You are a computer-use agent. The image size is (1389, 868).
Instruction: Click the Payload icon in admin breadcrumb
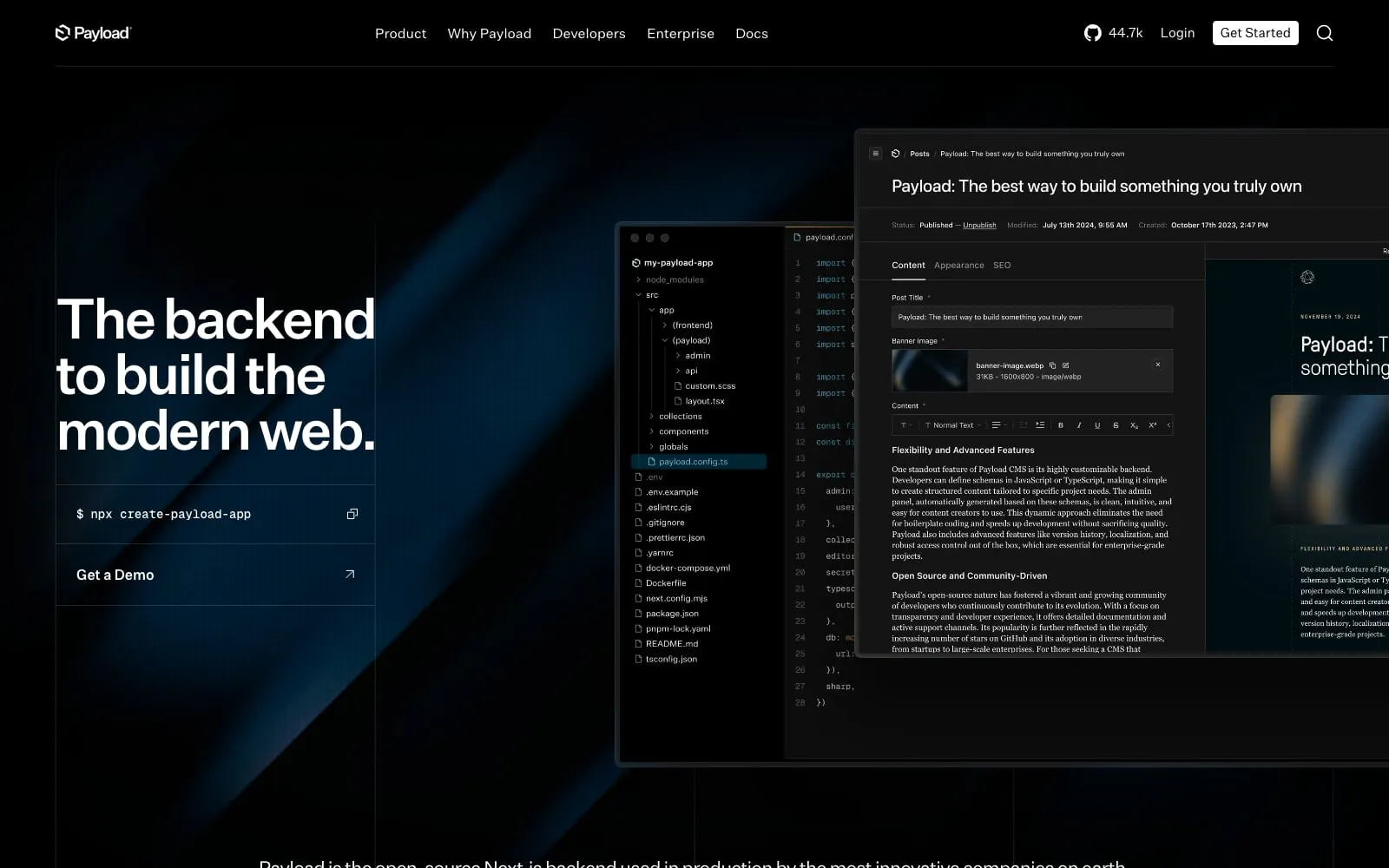click(x=895, y=154)
